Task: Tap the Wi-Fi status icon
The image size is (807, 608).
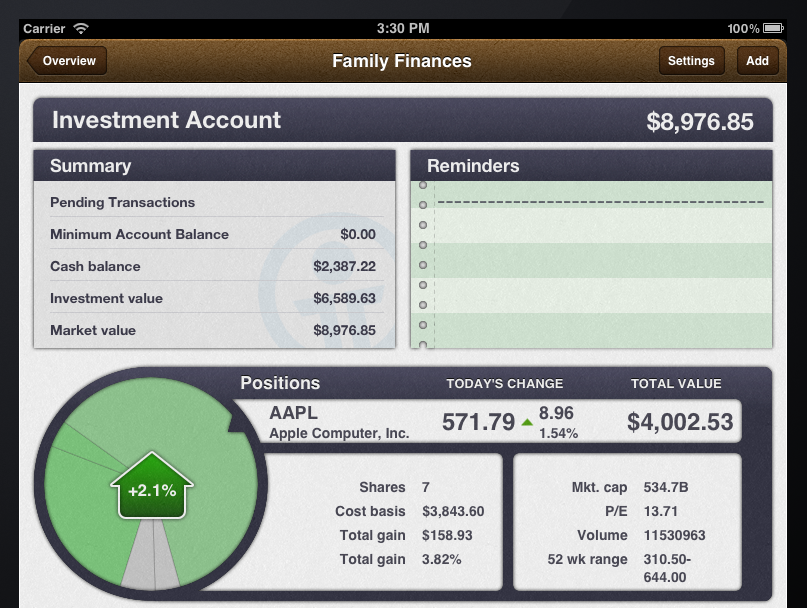Action: coord(81,28)
